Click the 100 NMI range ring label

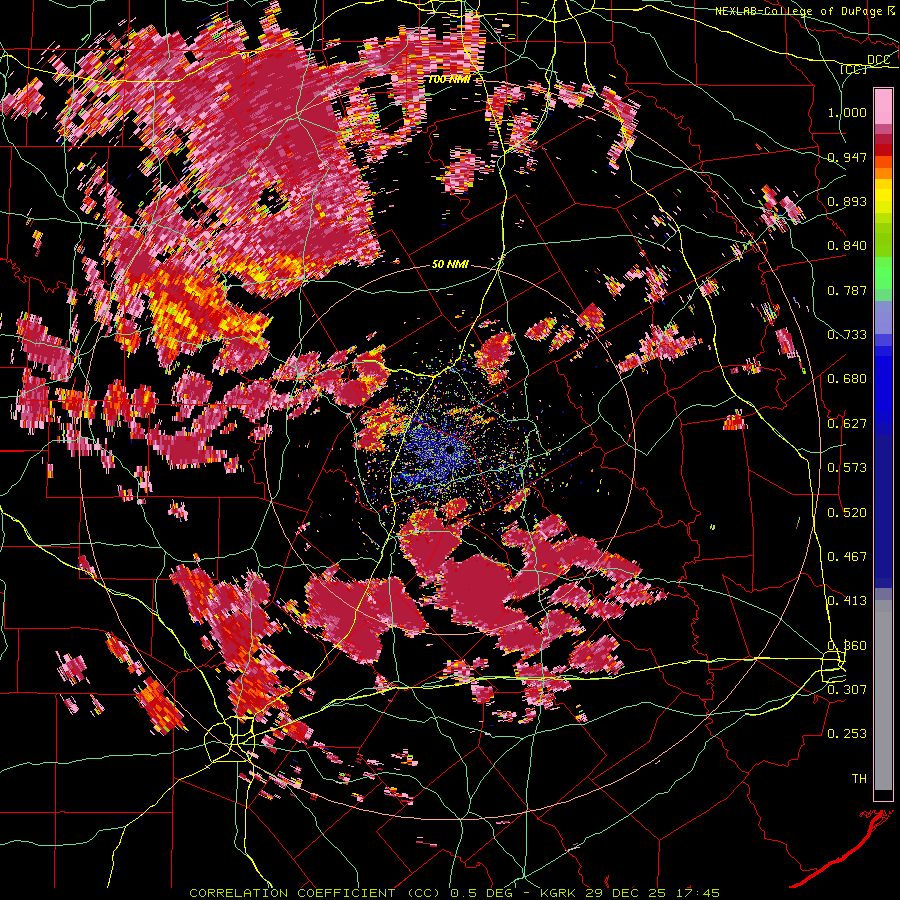click(x=449, y=79)
